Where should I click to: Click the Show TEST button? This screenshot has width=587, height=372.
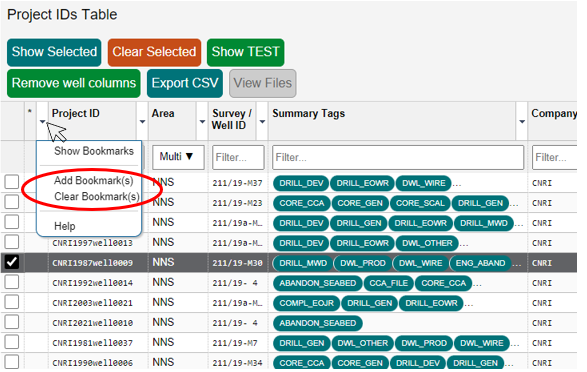(x=246, y=52)
